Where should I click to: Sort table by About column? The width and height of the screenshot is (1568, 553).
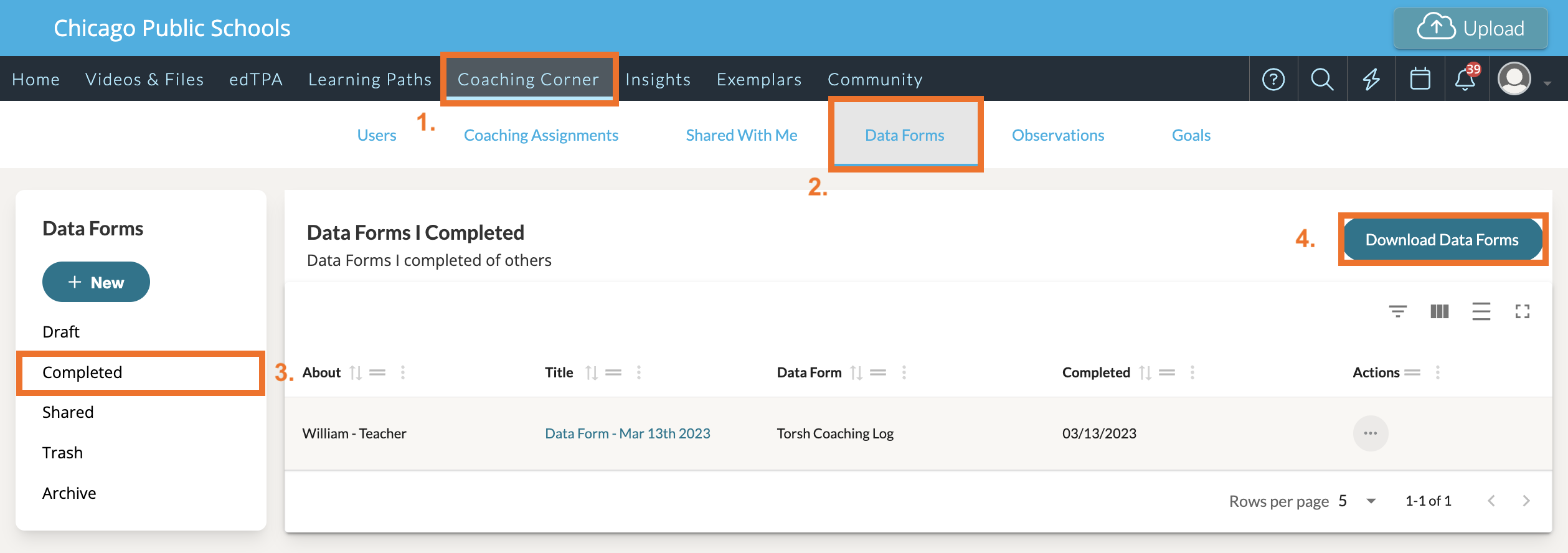tap(356, 372)
